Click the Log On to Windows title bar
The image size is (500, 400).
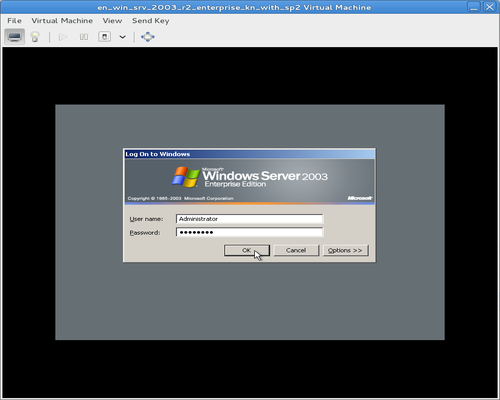[x=249, y=154]
